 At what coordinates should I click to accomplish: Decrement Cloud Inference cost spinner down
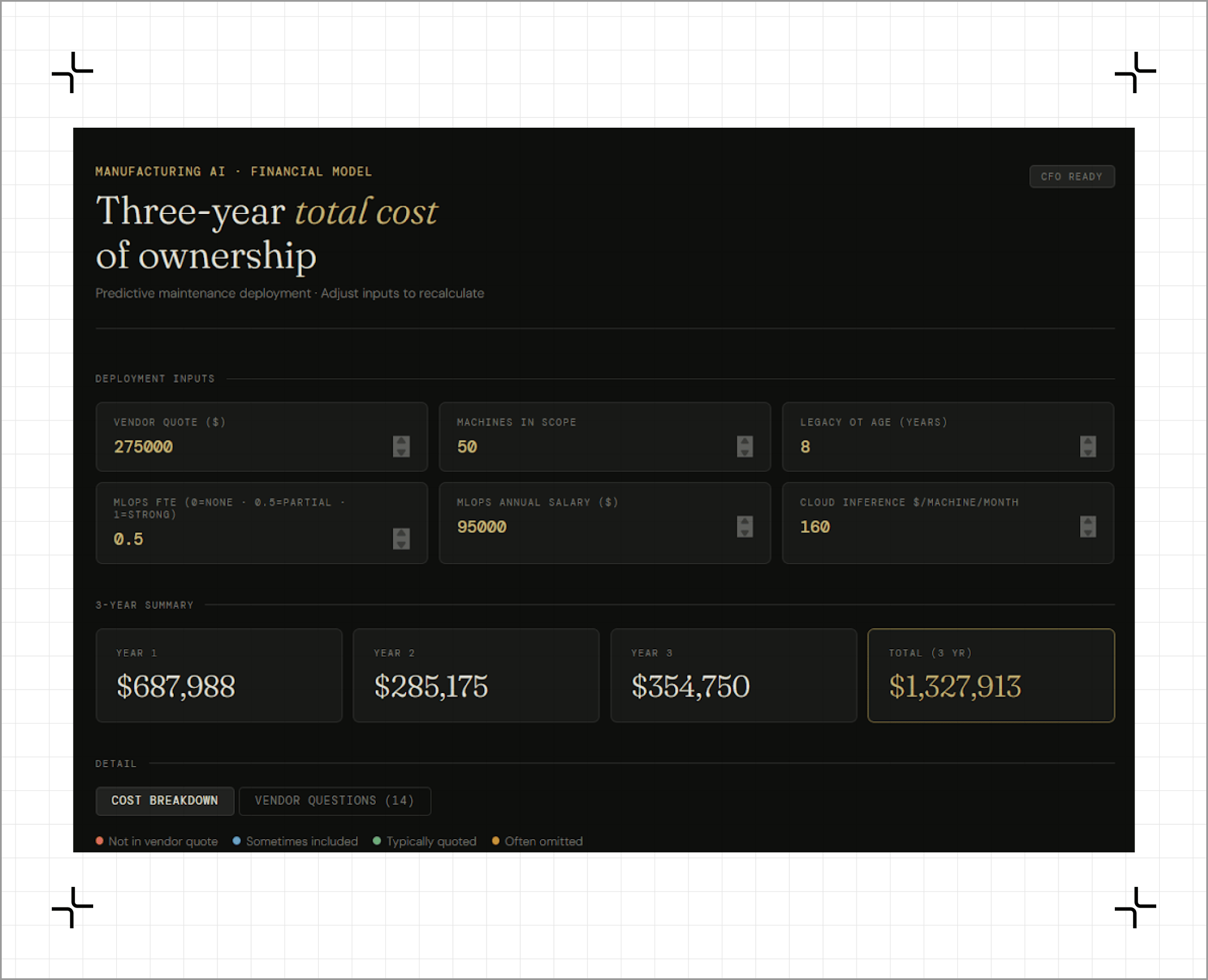[1087, 532]
